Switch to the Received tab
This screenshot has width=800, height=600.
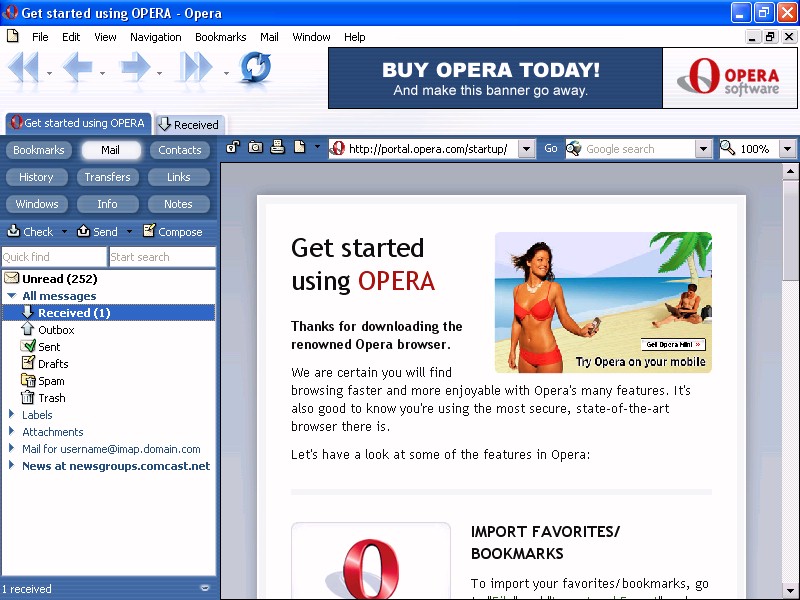190,125
